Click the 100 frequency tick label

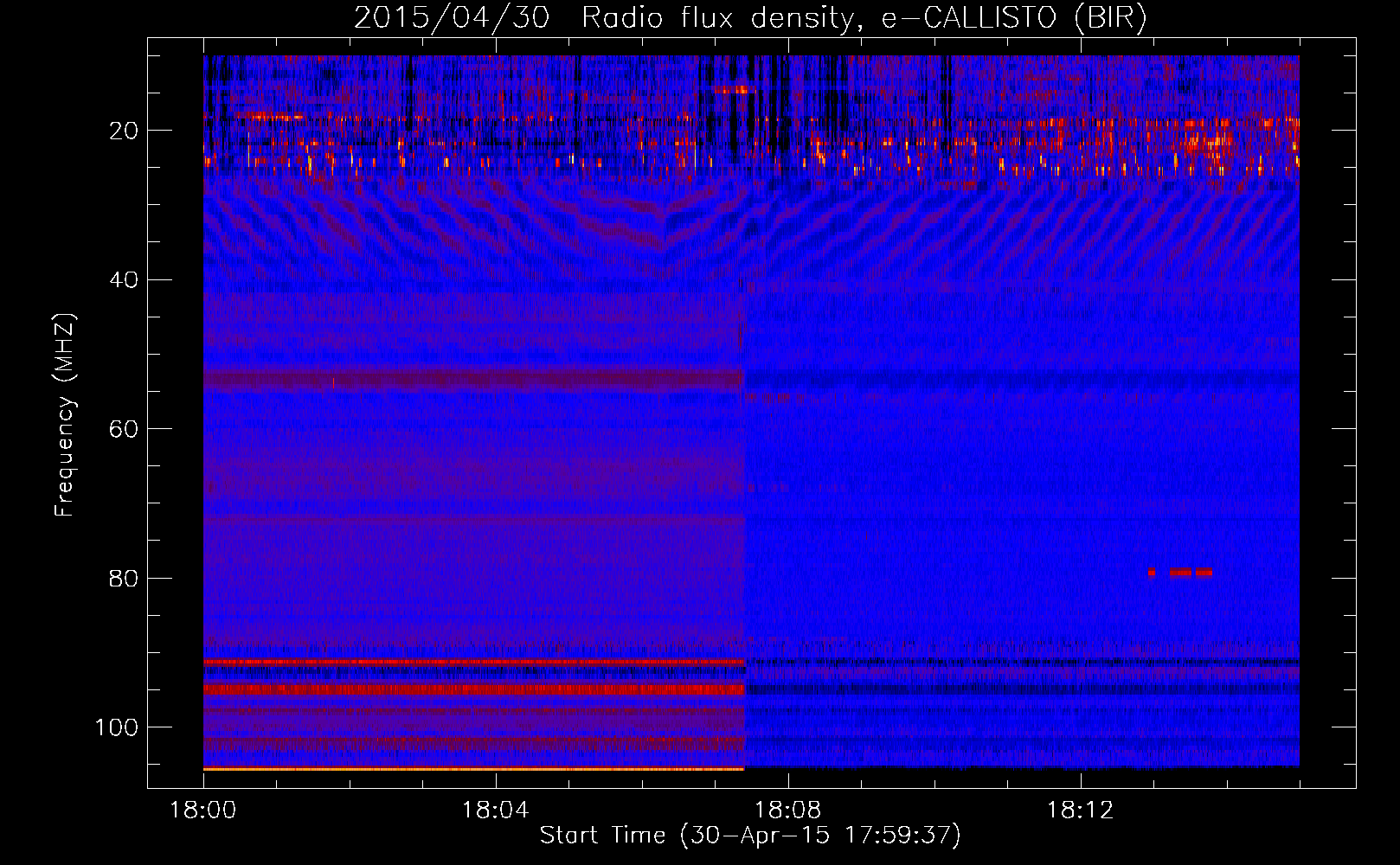[117, 727]
